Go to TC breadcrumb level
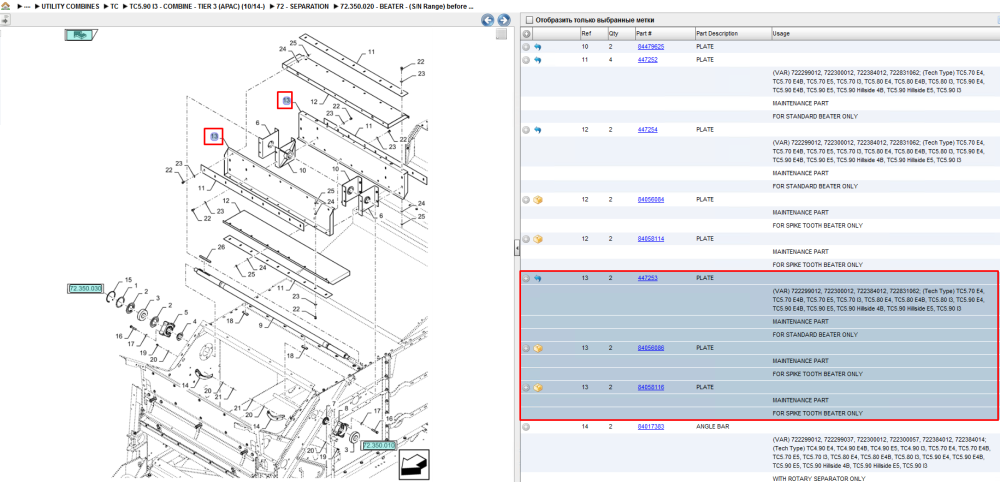1000x482 pixels. tap(114, 6)
